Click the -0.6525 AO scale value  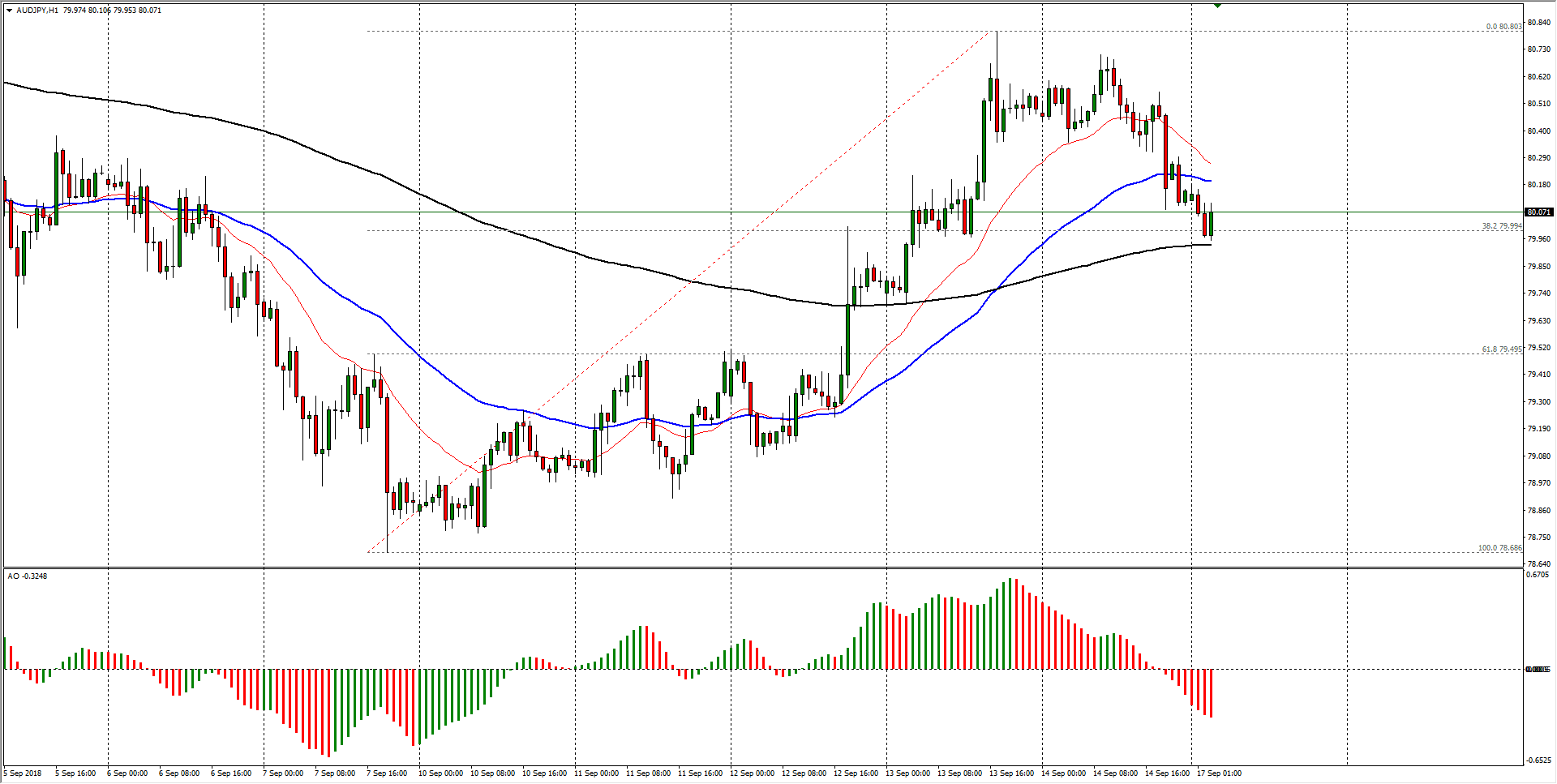[x=1538, y=760]
